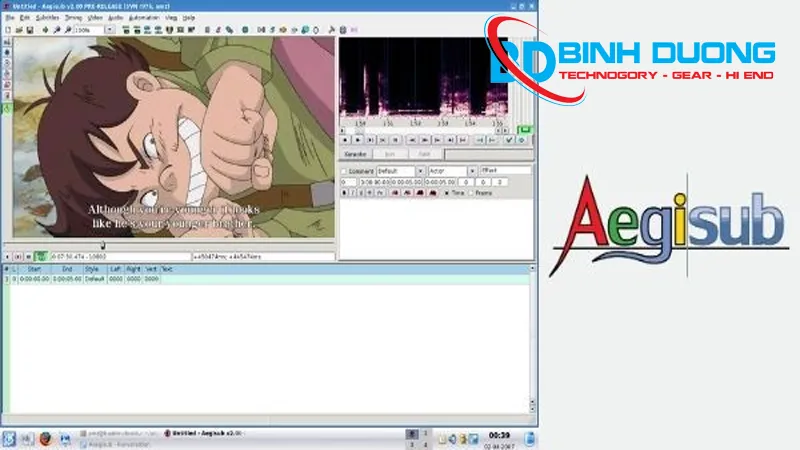
Task: Select the first subtitle row in grid
Action: point(266,279)
